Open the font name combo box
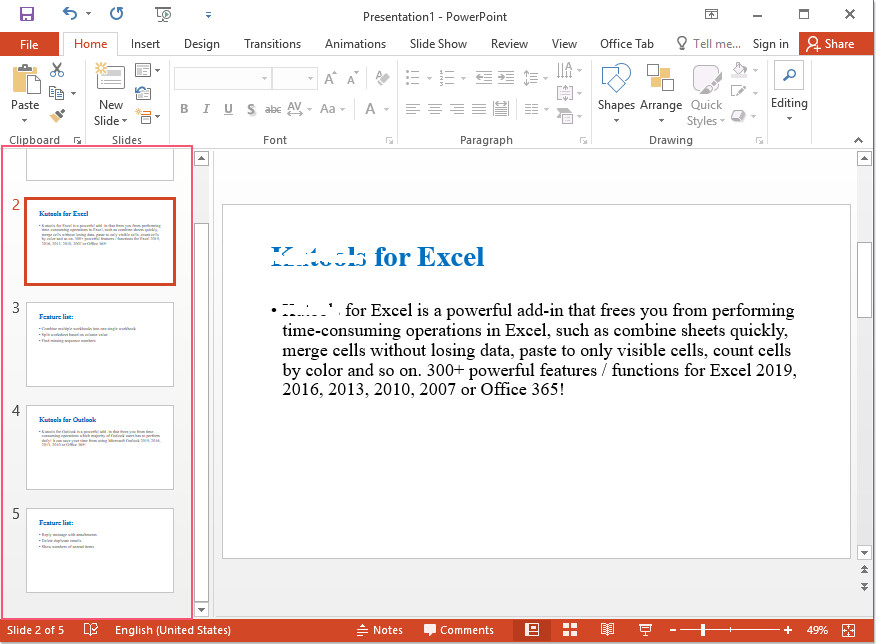This screenshot has height=644, width=876. (x=222, y=79)
